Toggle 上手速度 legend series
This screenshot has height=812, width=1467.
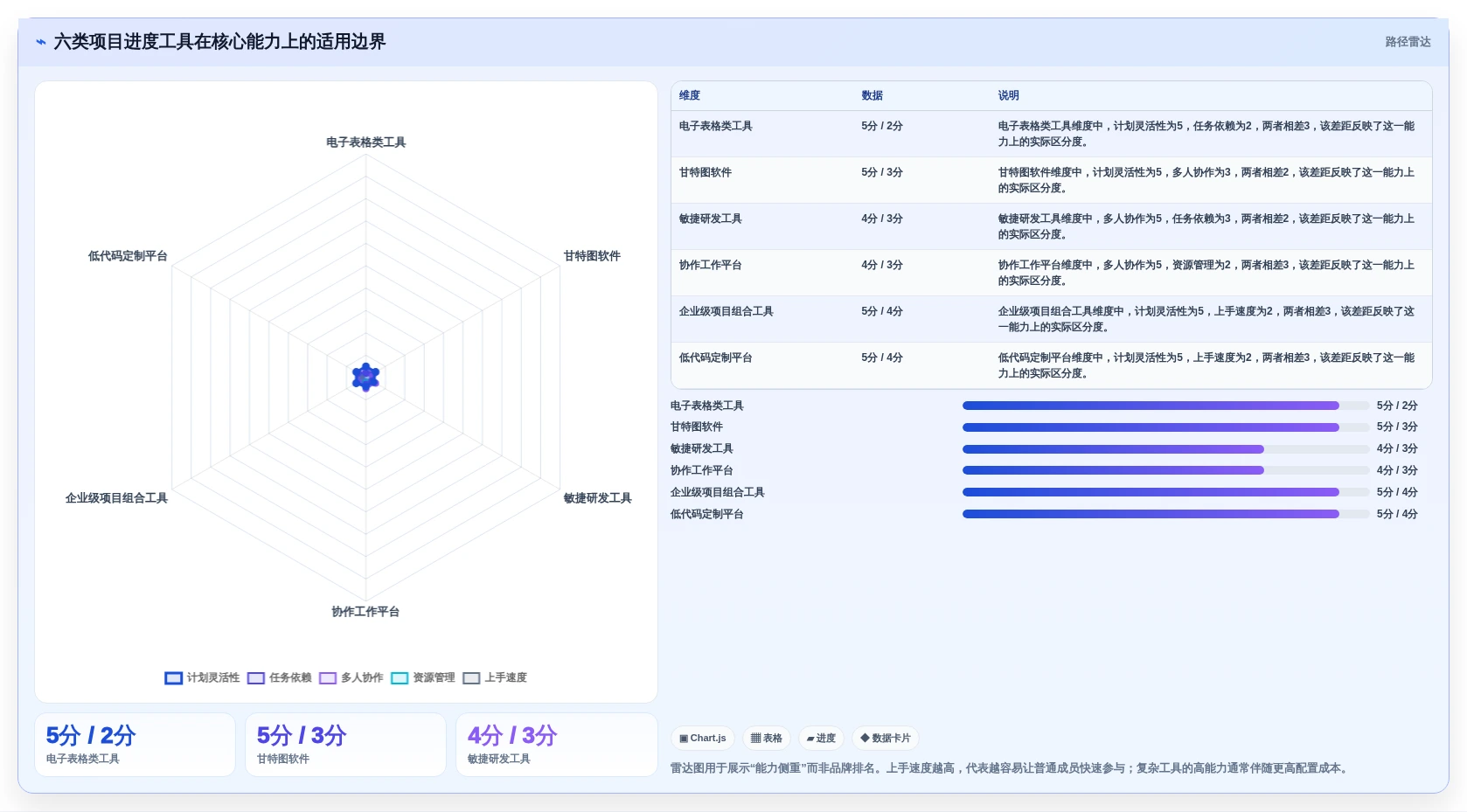[x=495, y=677]
